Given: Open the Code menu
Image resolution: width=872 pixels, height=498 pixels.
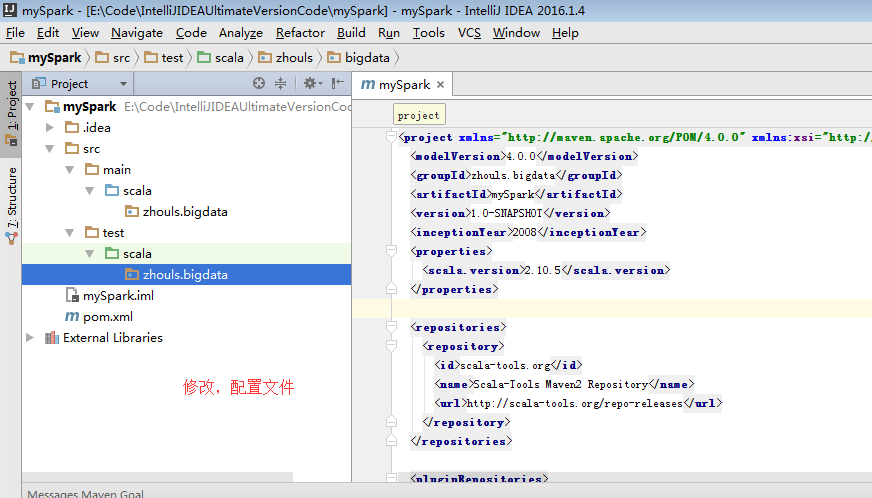Looking at the screenshot, I should coord(191,33).
